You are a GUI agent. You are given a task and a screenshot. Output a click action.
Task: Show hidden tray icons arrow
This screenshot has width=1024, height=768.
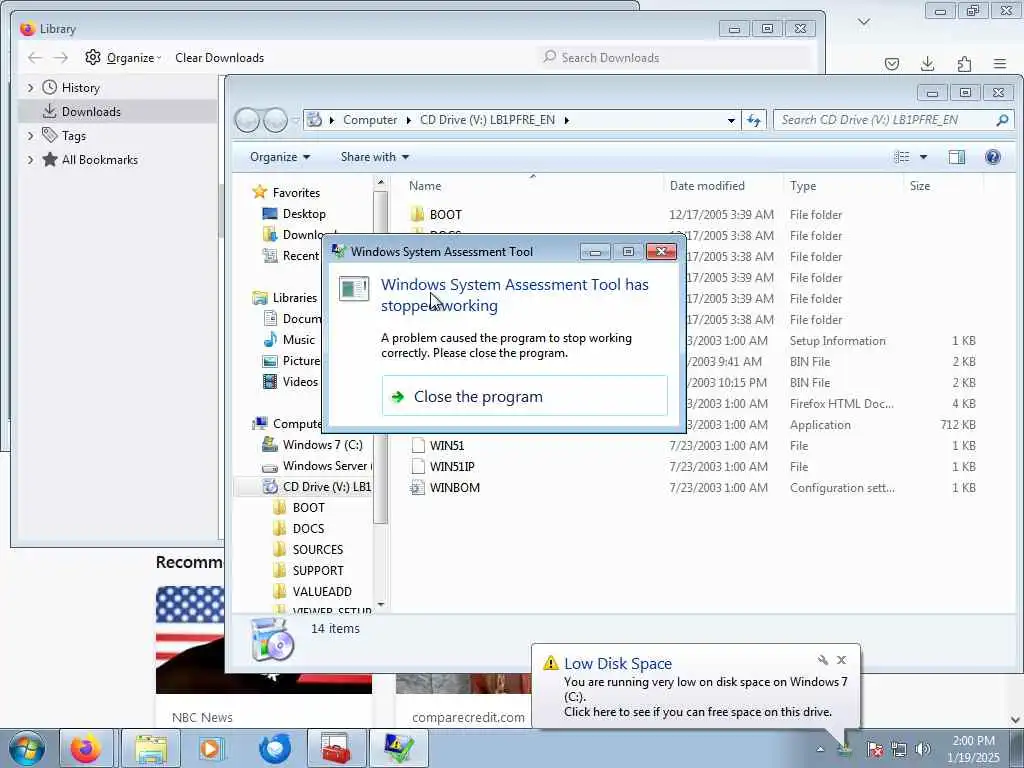[820, 749]
